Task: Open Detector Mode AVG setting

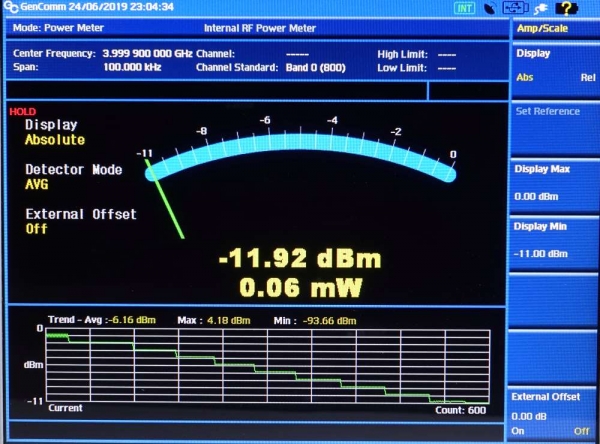Action: [x=37, y=185]
